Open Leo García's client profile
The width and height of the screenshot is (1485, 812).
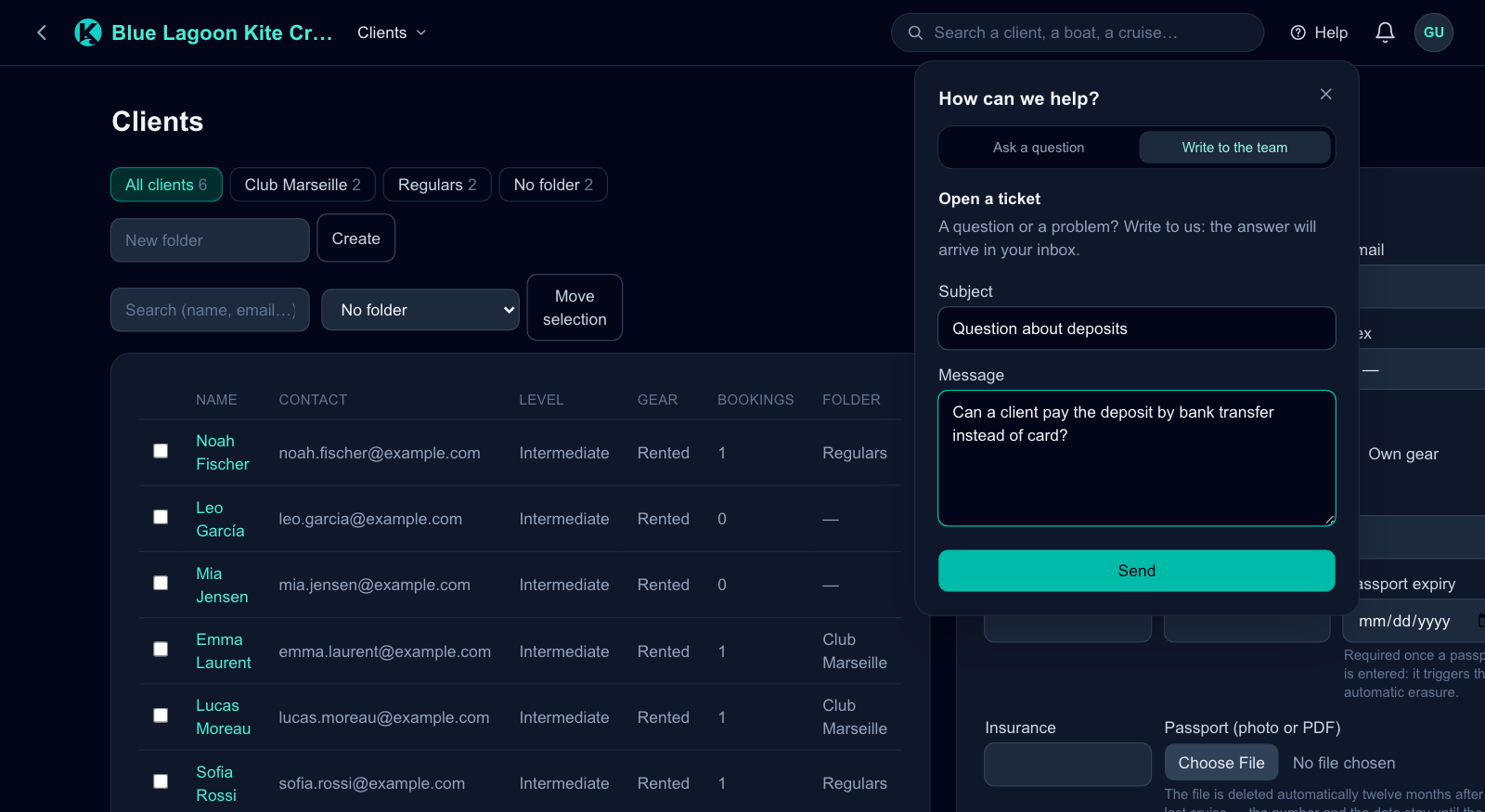pyautogui.click(x=220, y=519)
